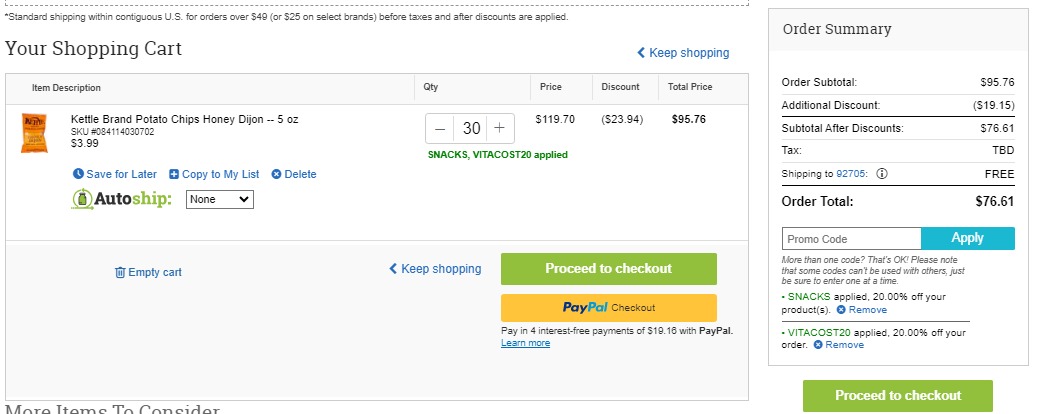Click the Kettle chips product thumbnail
The height and width of the screenshot is (414, 1037).
pyautogui.click(x=34, y=133)
